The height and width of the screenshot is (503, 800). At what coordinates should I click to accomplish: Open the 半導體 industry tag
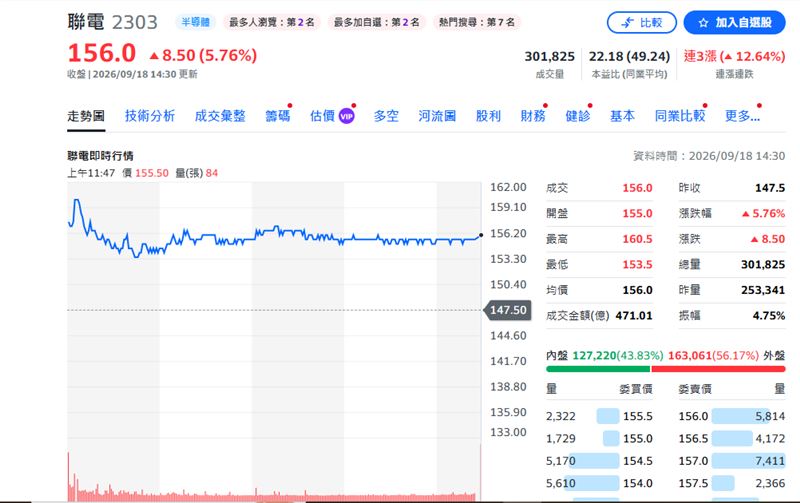pos(195,22)
